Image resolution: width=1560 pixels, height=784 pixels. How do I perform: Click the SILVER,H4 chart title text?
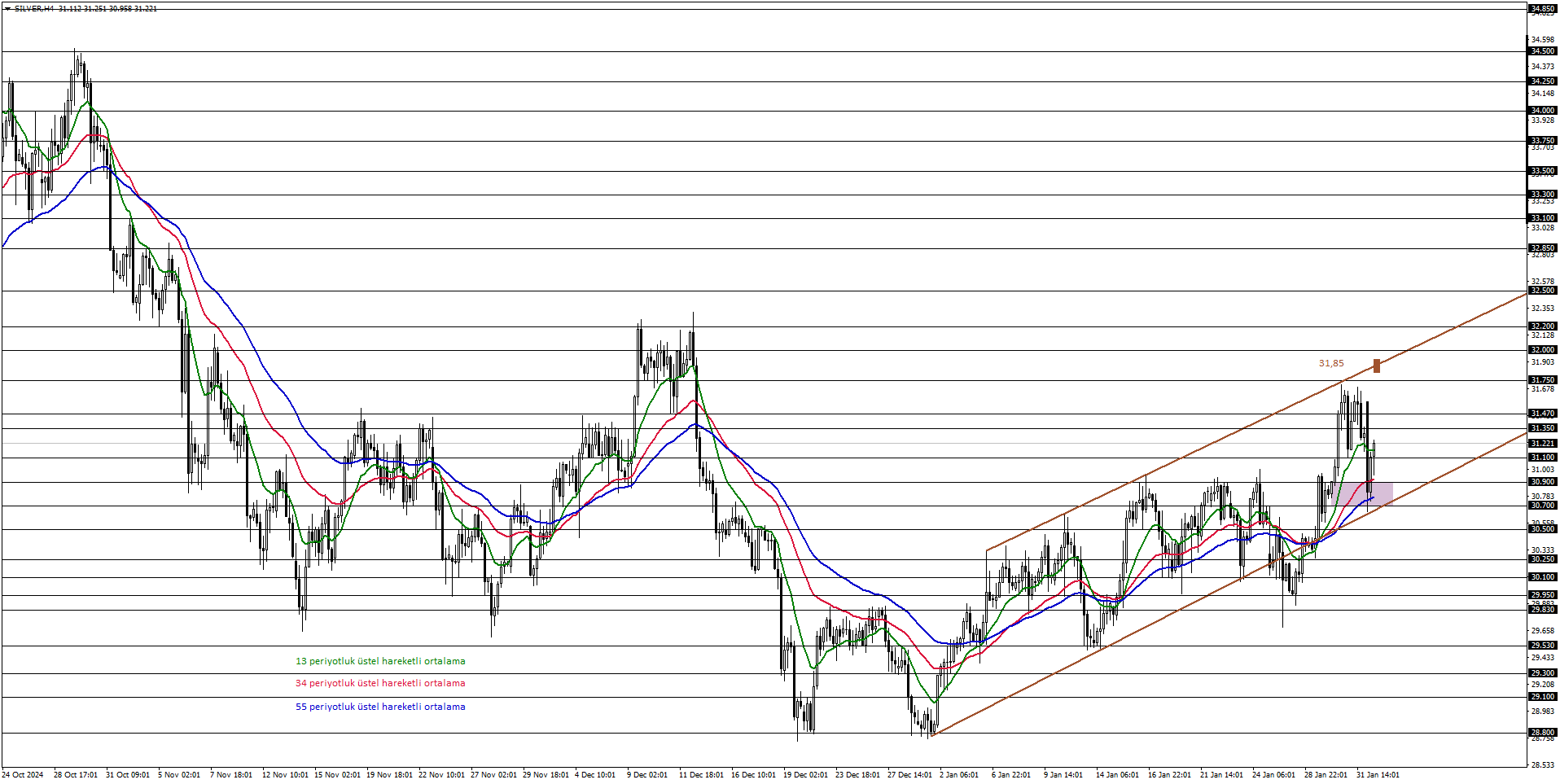click(34, 9)
